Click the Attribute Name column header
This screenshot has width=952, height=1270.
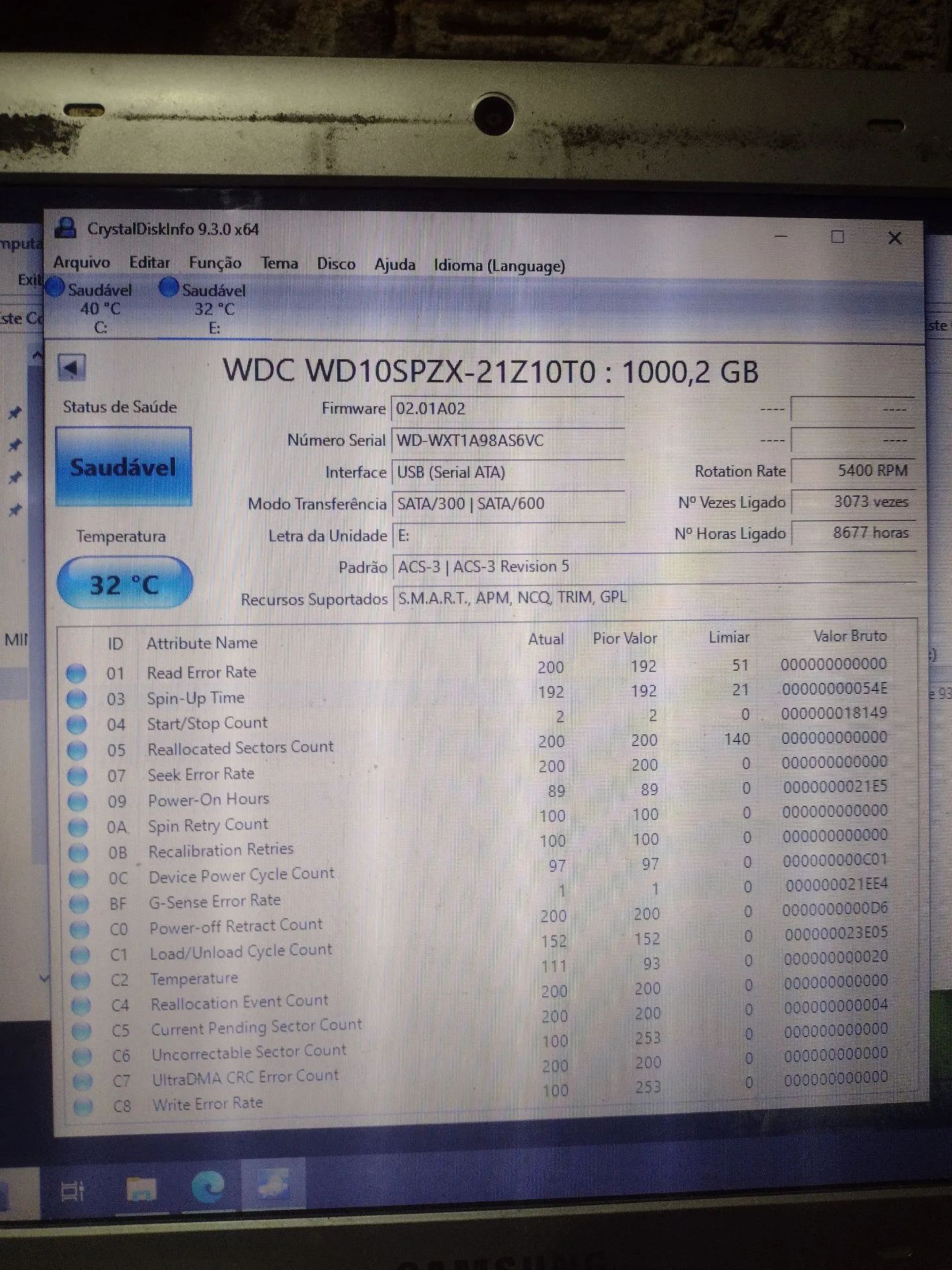[x=202, y=643]
